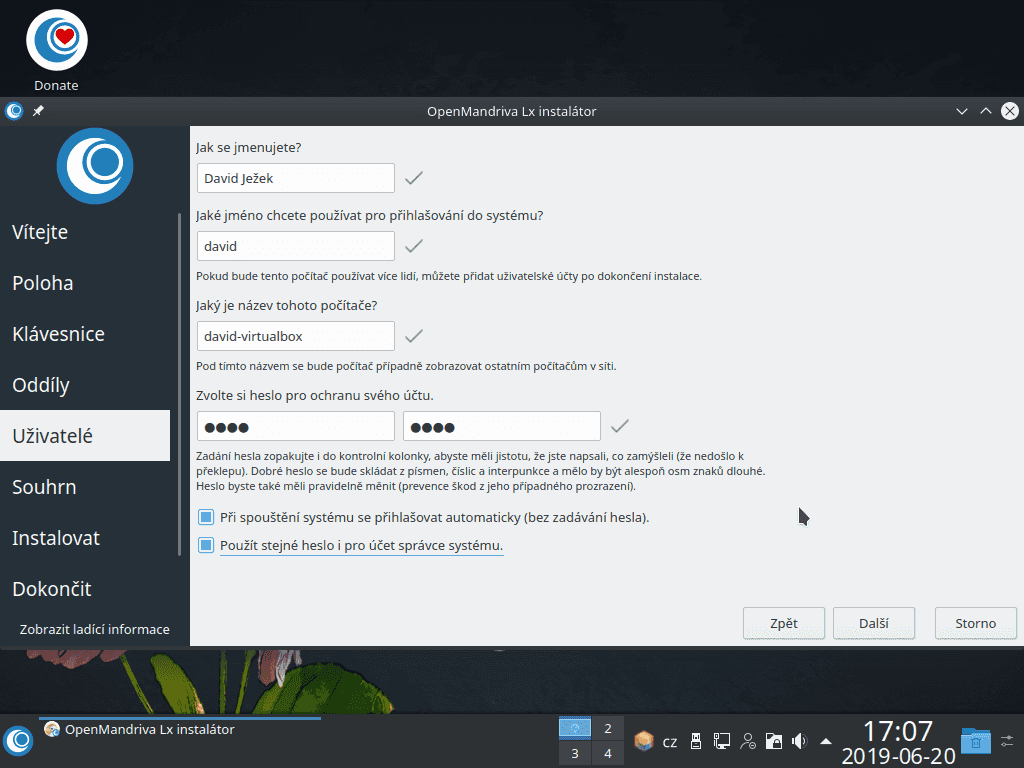Open the OpenMandriva application launcher in taskbar
Screen dimensions: 1024x768
(x=18, y=741)
